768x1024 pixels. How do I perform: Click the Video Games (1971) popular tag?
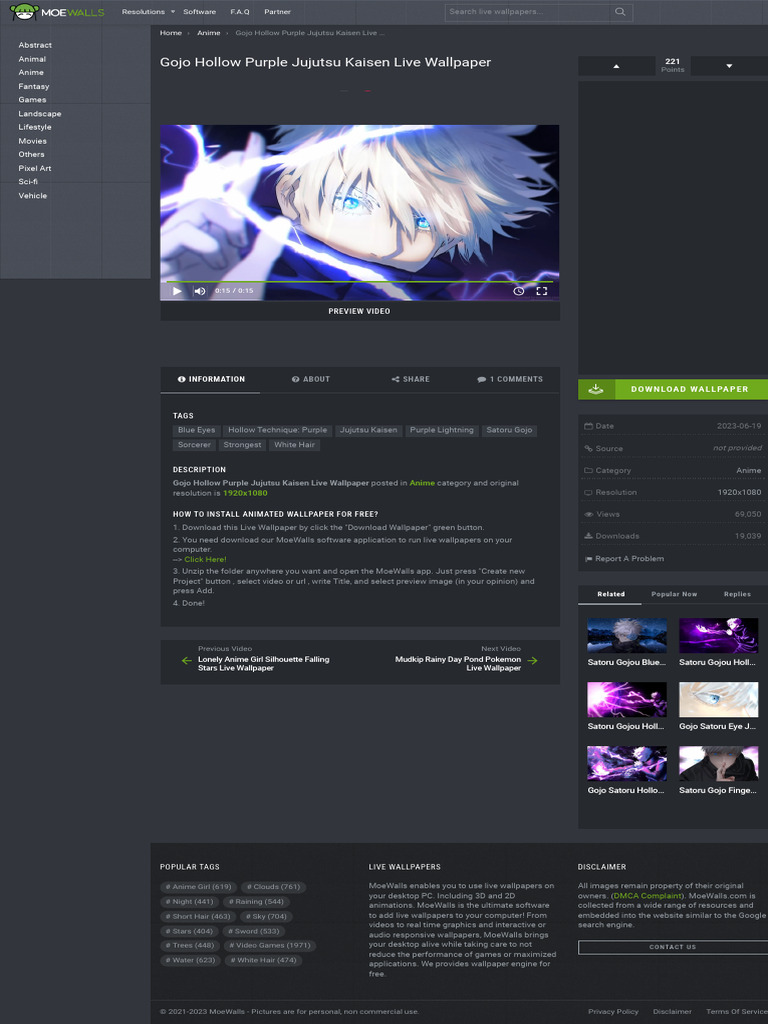[270, 946]
